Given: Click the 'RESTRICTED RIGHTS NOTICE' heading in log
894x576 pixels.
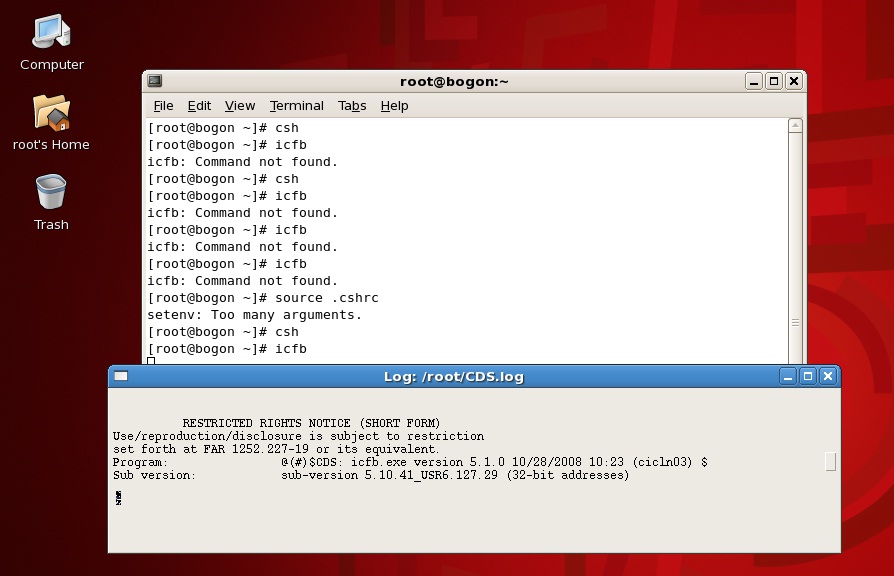Looking at the screenshot, I should [311, 423].
